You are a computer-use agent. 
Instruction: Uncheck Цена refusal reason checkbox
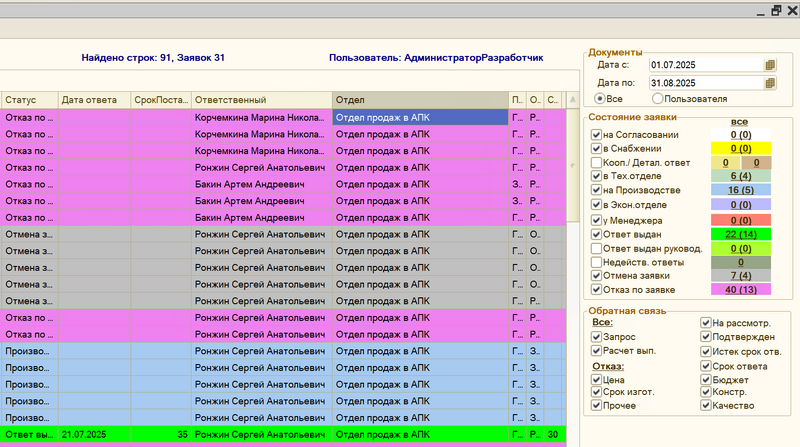(596, 380)
